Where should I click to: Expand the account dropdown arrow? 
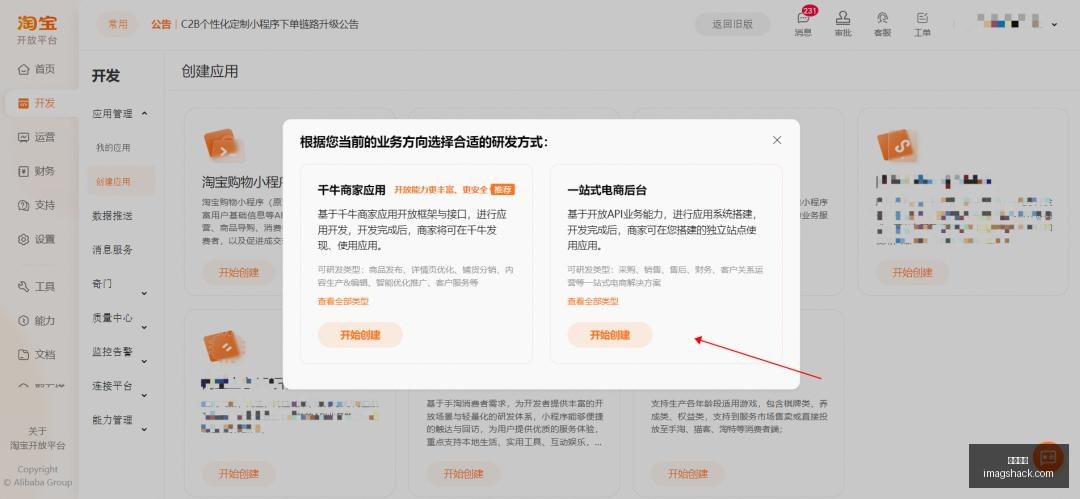1054,25
